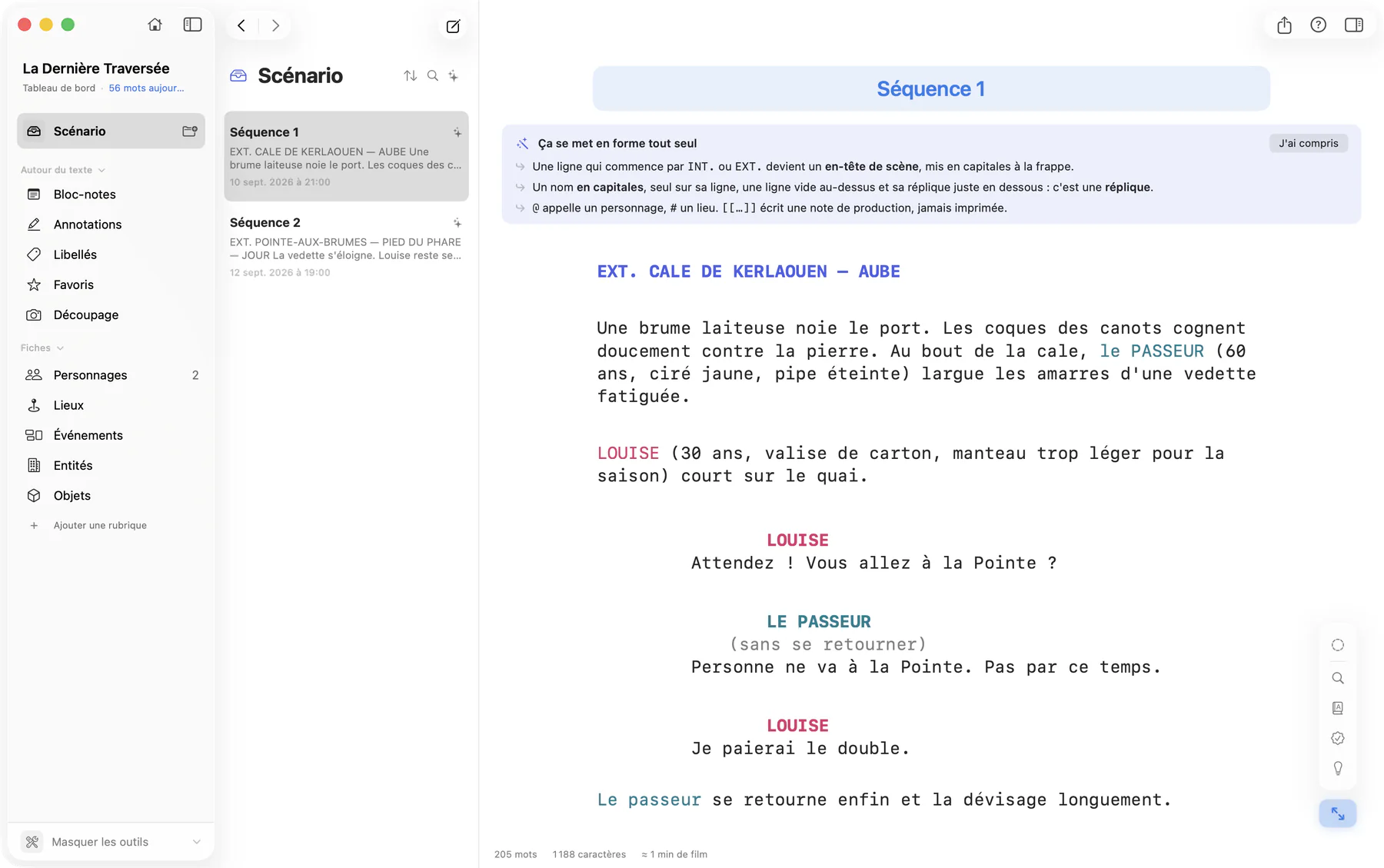Screen dimensions: 1384x868
Task: Click the sparkle icon on Séquence 1 card
Action: (x=457, y=132)
